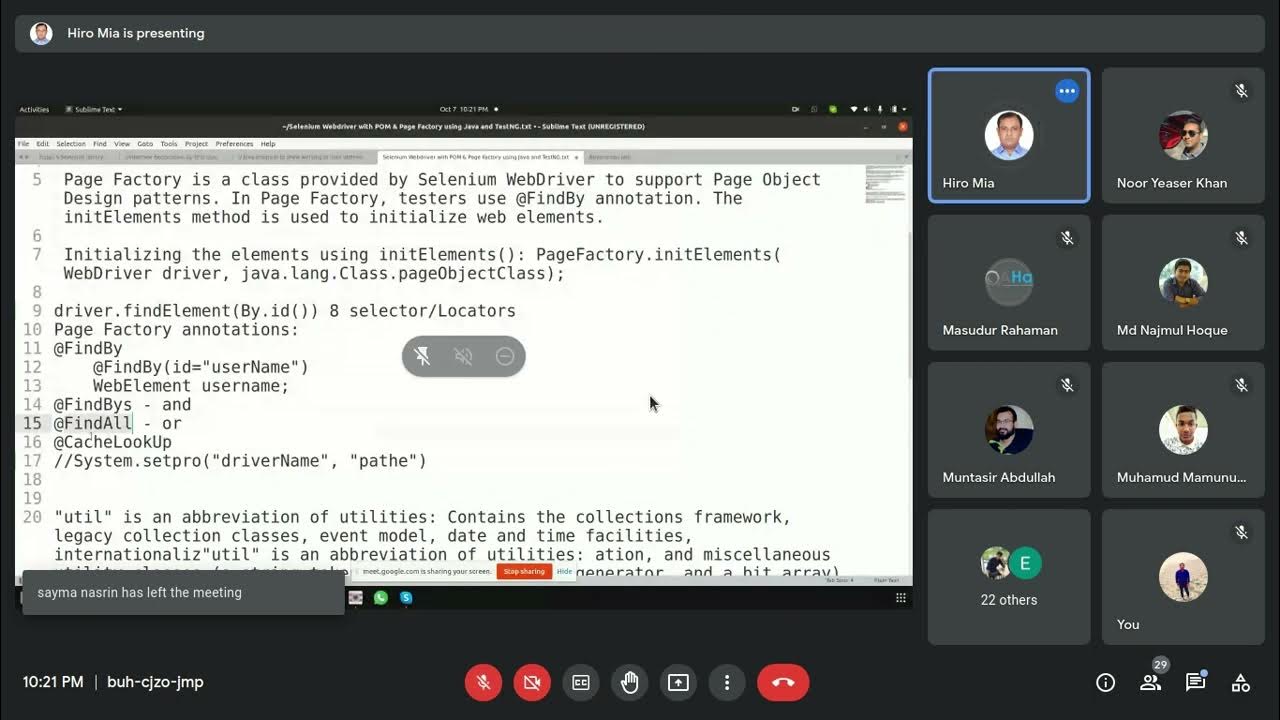The width and height of the screenshot is (1280, 720).
Task: Show everyone people panel icon
Action: click(x=1150, y=682)
